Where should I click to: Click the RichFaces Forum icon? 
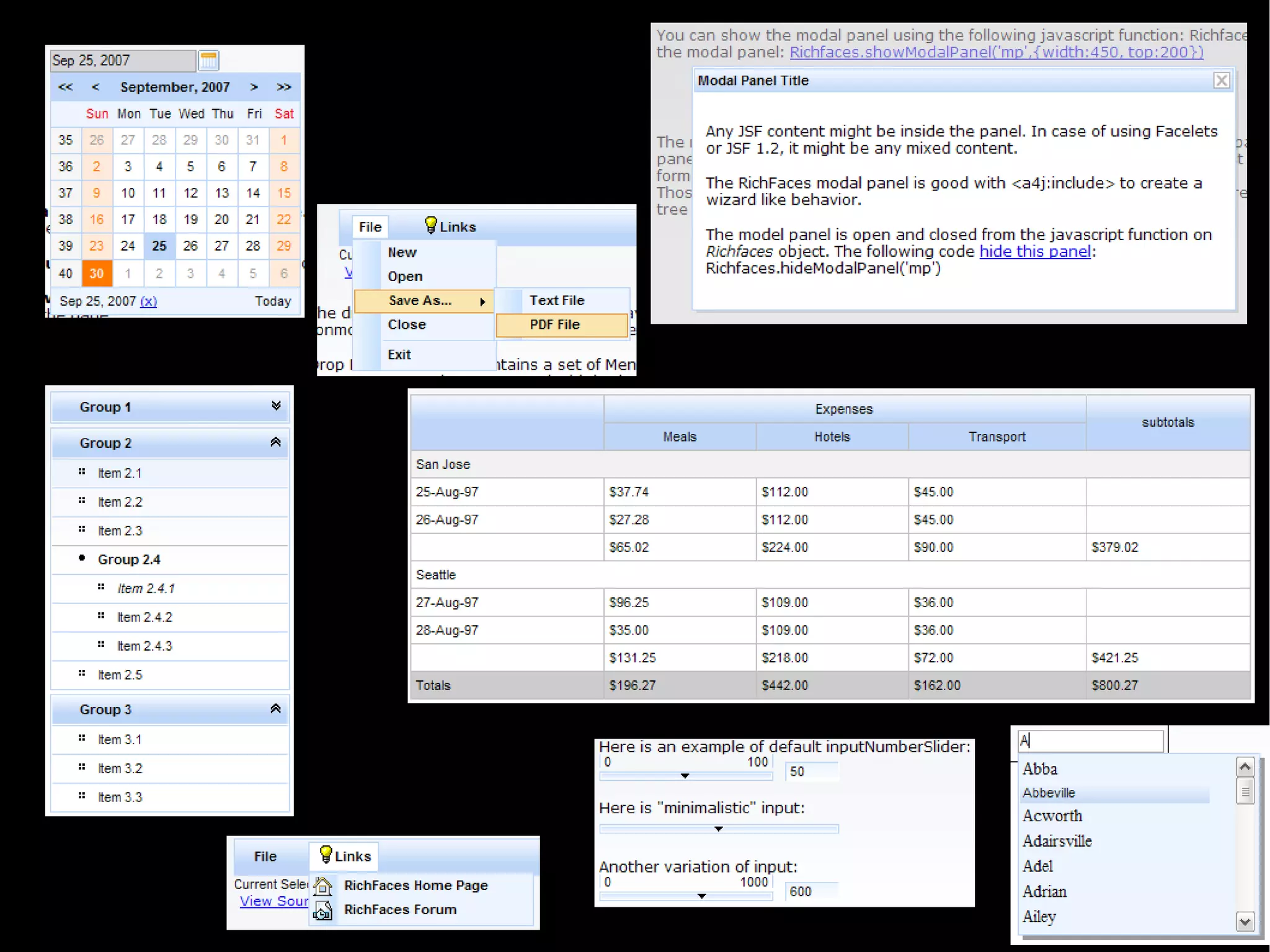click(322, 910)
